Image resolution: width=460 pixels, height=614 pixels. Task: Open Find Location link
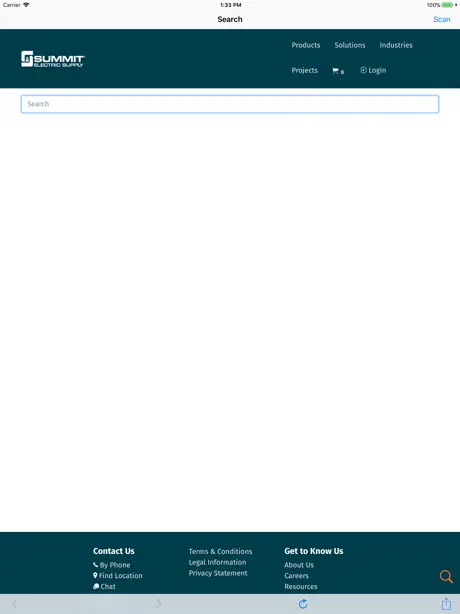point(118,576)
